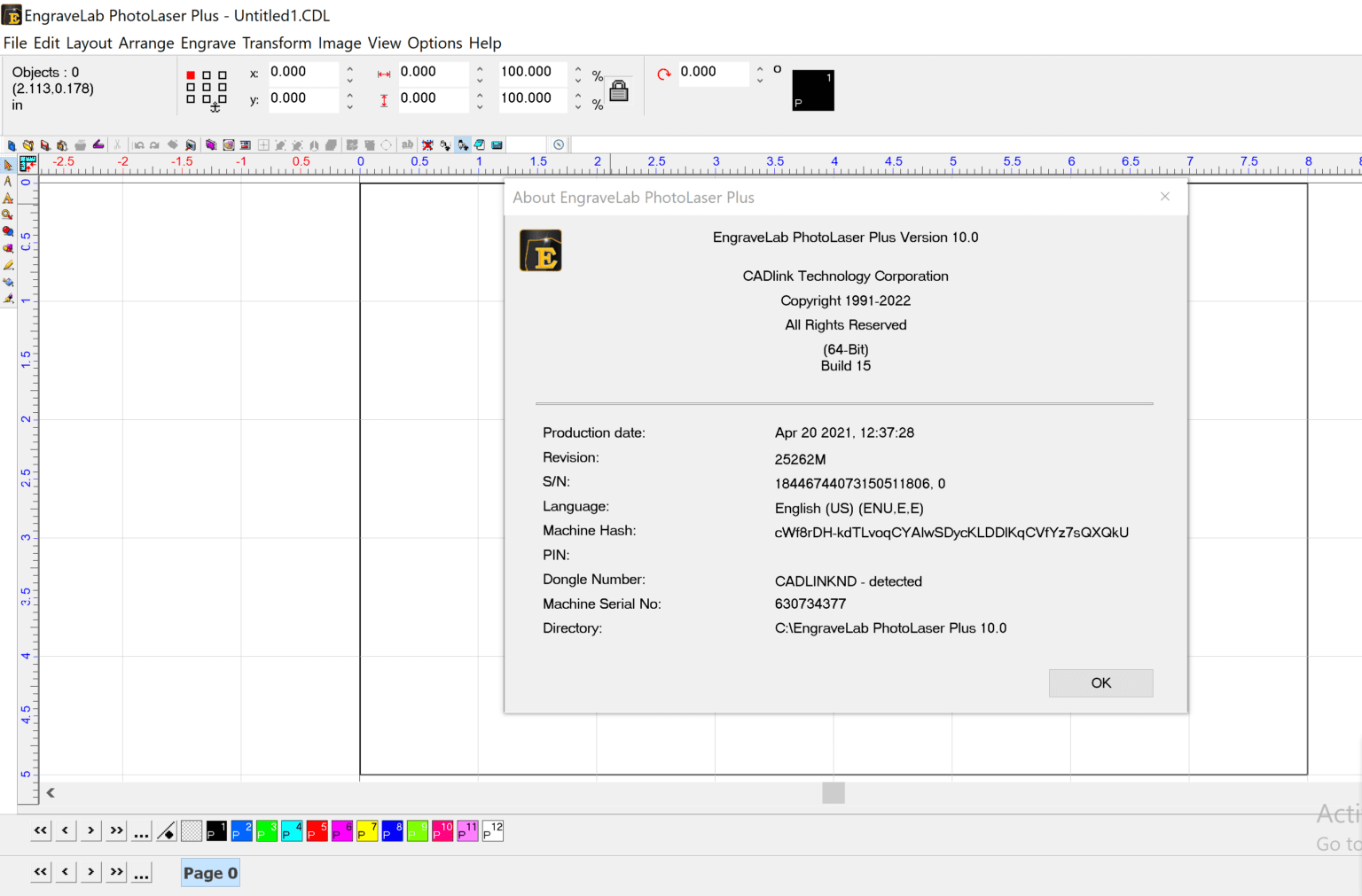Image resolution: width=1362 pixels, height=896 pixels.
Task: Open the page bar '...' more options
Action: point(142,873)
